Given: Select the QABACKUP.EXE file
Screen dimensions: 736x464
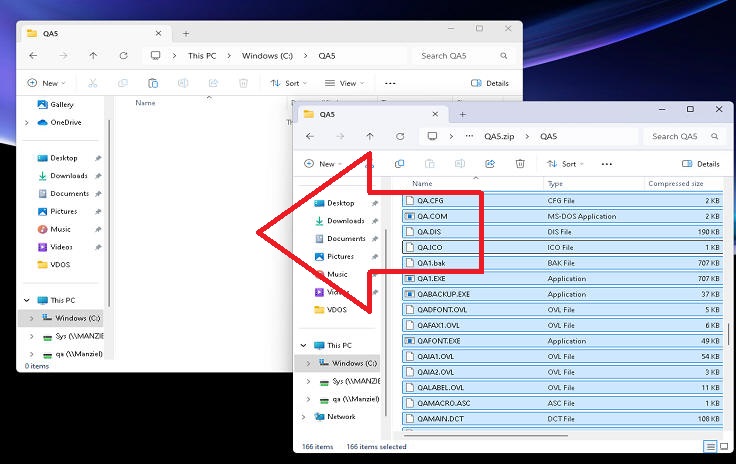Looking at the screenshot, I should [562, 294].
